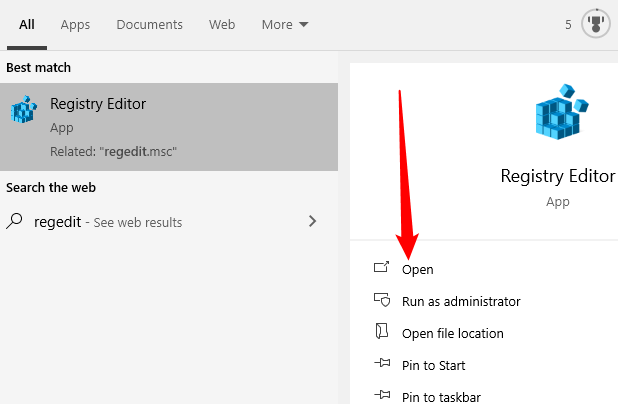Click the Registry Editor title in preview pane
Screen dimensions: 618x404
pyautogui.click(x=557, y=176)
